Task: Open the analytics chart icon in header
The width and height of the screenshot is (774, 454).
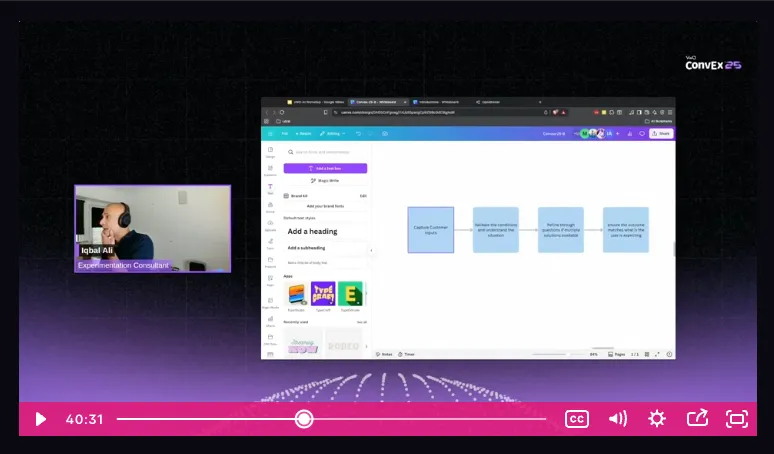Action: pyautogui.click(x=629, y=134)
